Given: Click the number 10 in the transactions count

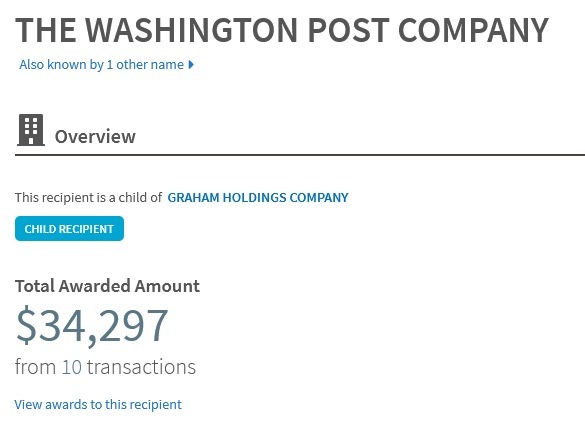Looking at the screenshot, I should [72, 367].
